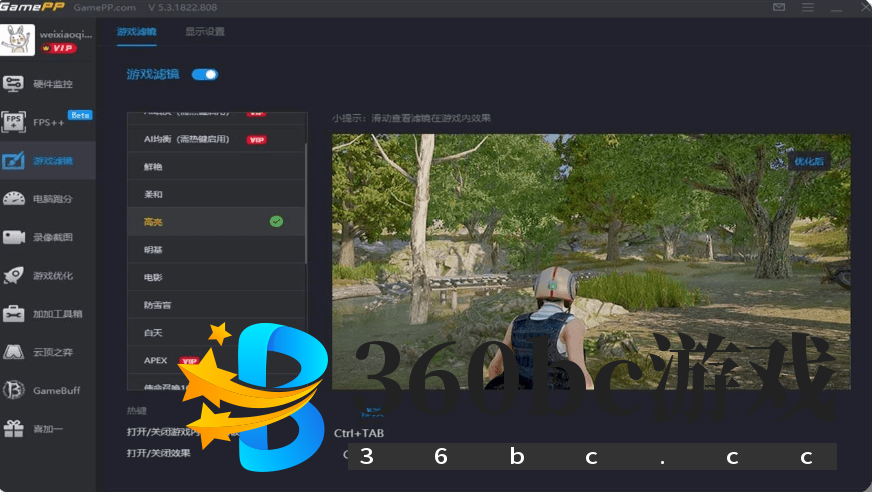Switch to the 游戏滤镜 tab
The height and width of the screenshot is (492, 872).
136,32
